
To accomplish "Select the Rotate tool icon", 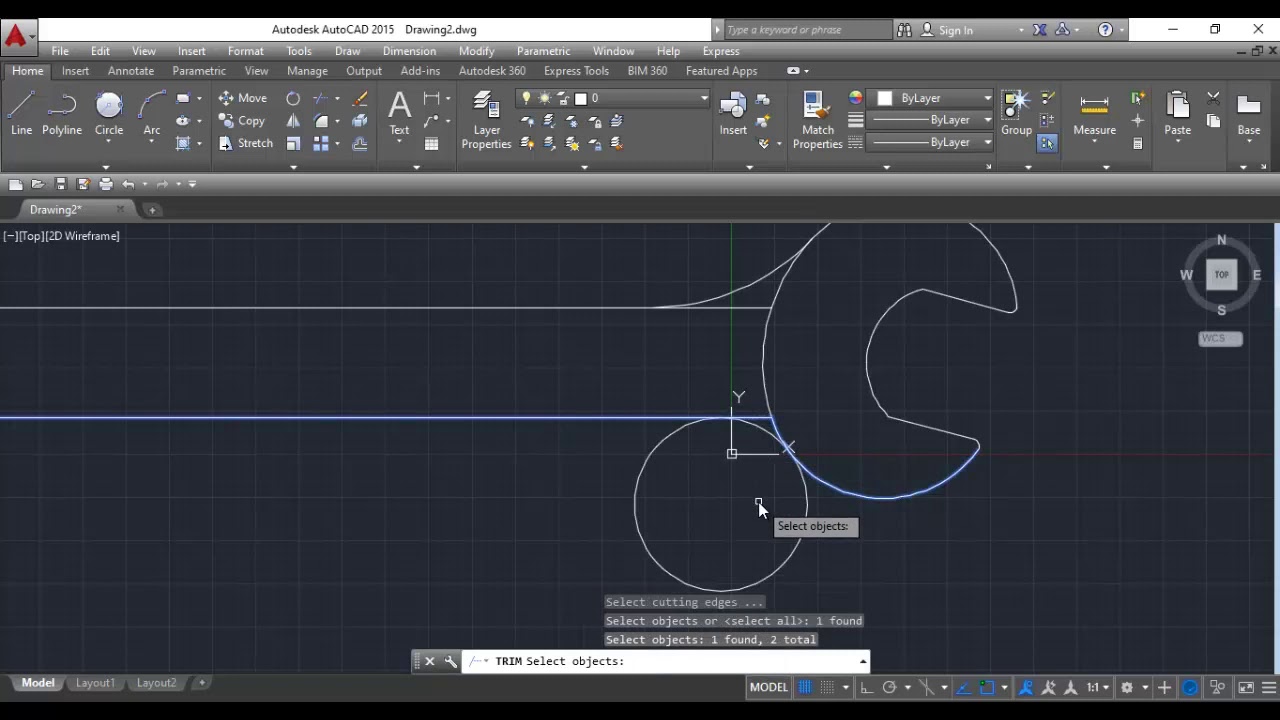I will [293, 98].
